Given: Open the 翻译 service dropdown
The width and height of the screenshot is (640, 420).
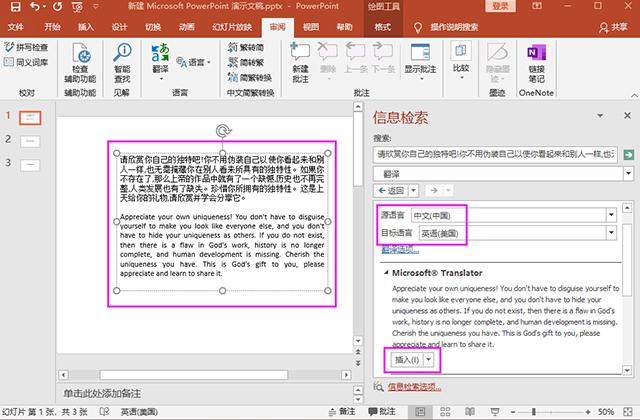Looking at the screenshot, I should click(628, 174).
